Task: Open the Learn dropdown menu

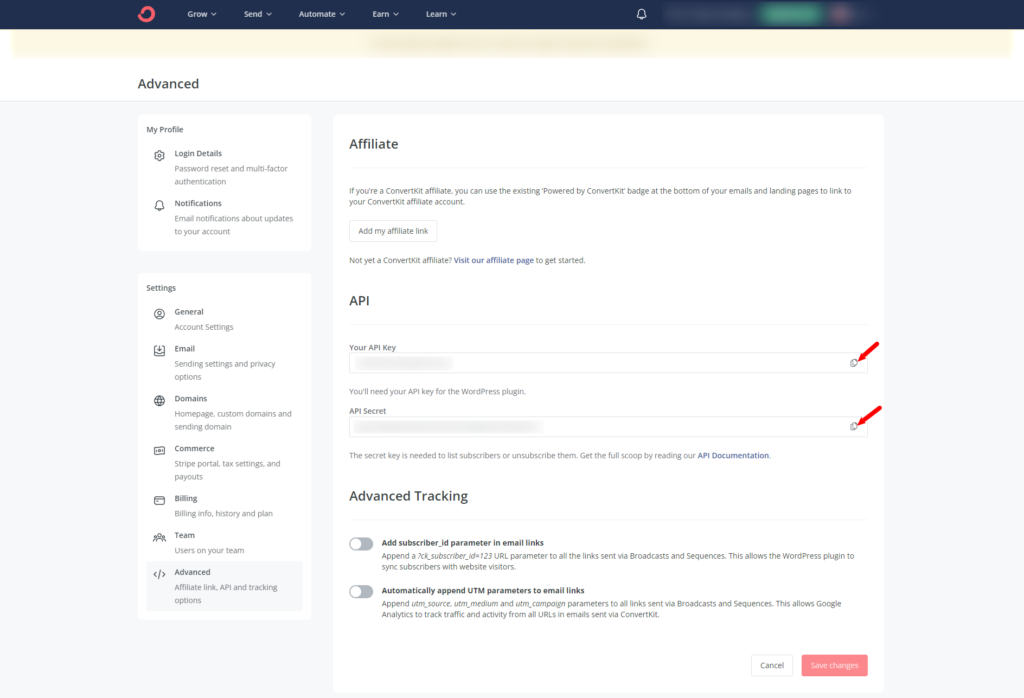Action: point(441,14)
